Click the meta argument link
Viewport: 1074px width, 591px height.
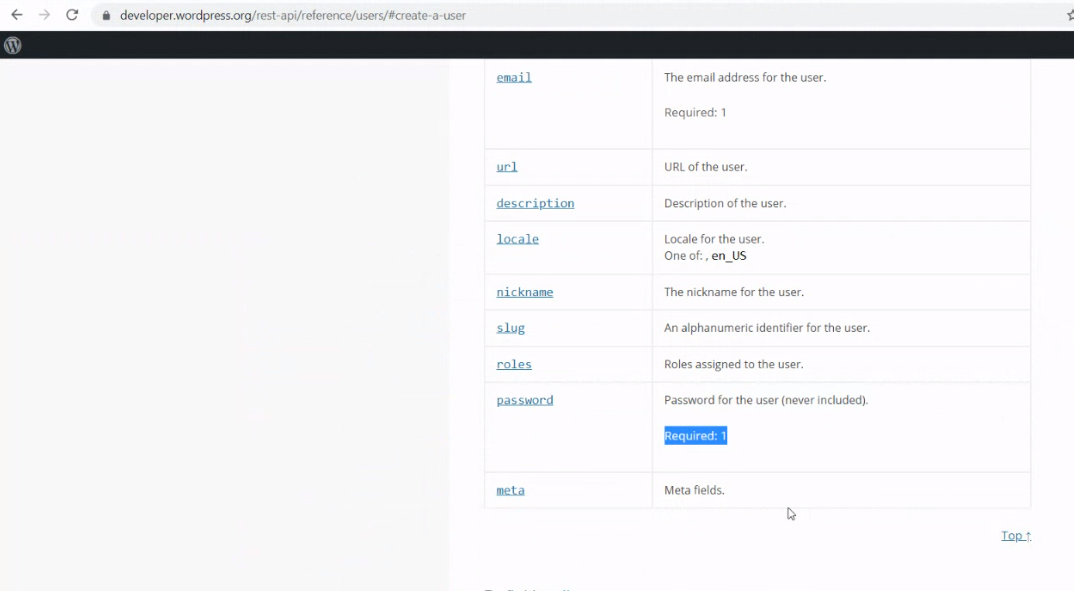tap(510, 490)
